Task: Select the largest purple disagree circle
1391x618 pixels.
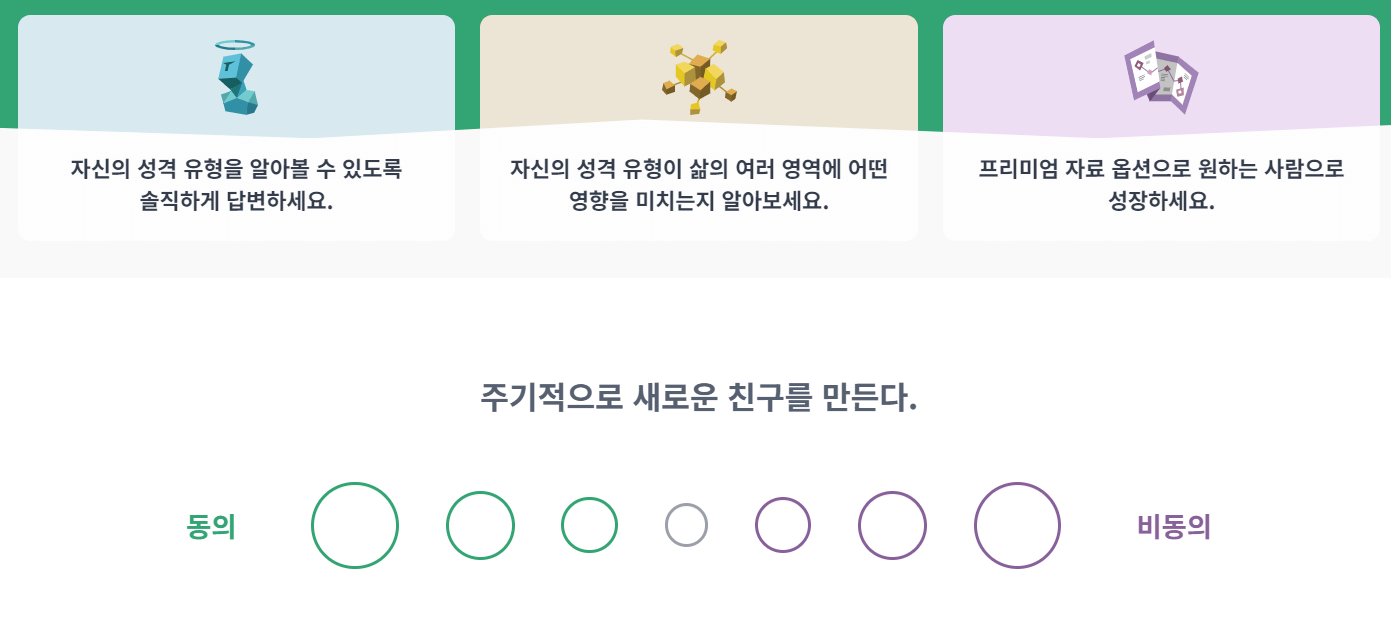Action: pyautogui.click(x=1017, y=524)
